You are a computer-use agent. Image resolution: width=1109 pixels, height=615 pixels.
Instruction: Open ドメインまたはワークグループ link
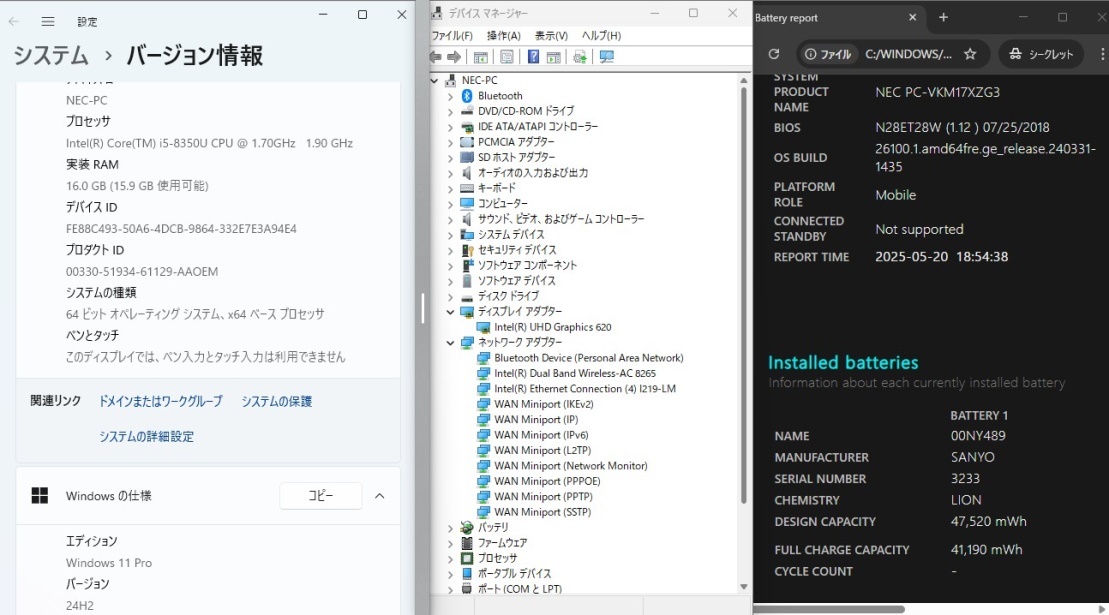pyautogui.click(x=161, y=401)
